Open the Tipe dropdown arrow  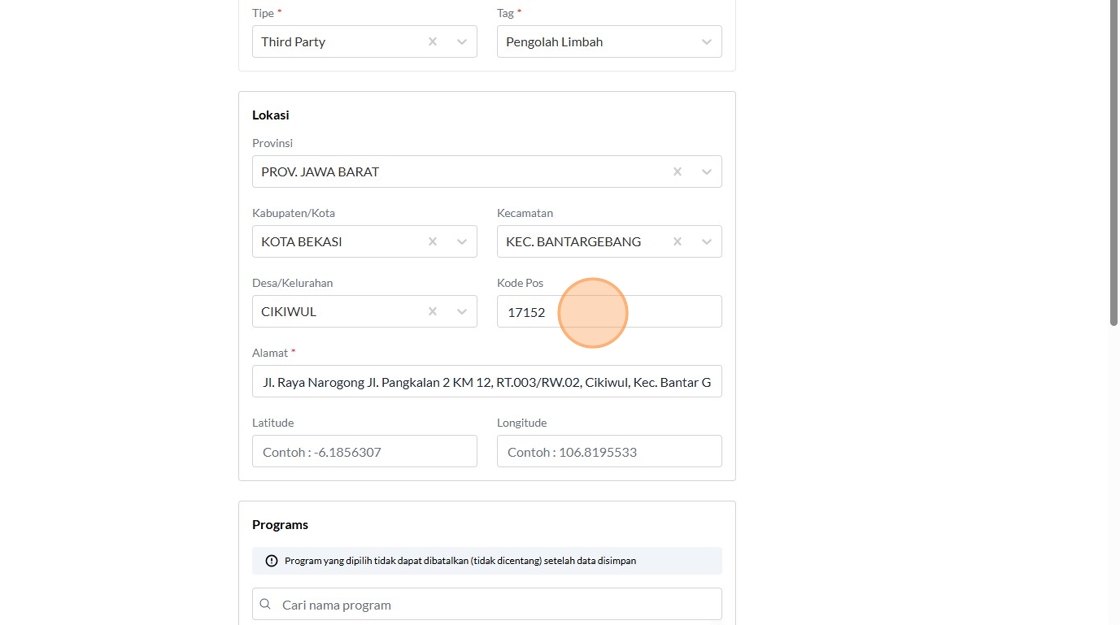point(462,42)
